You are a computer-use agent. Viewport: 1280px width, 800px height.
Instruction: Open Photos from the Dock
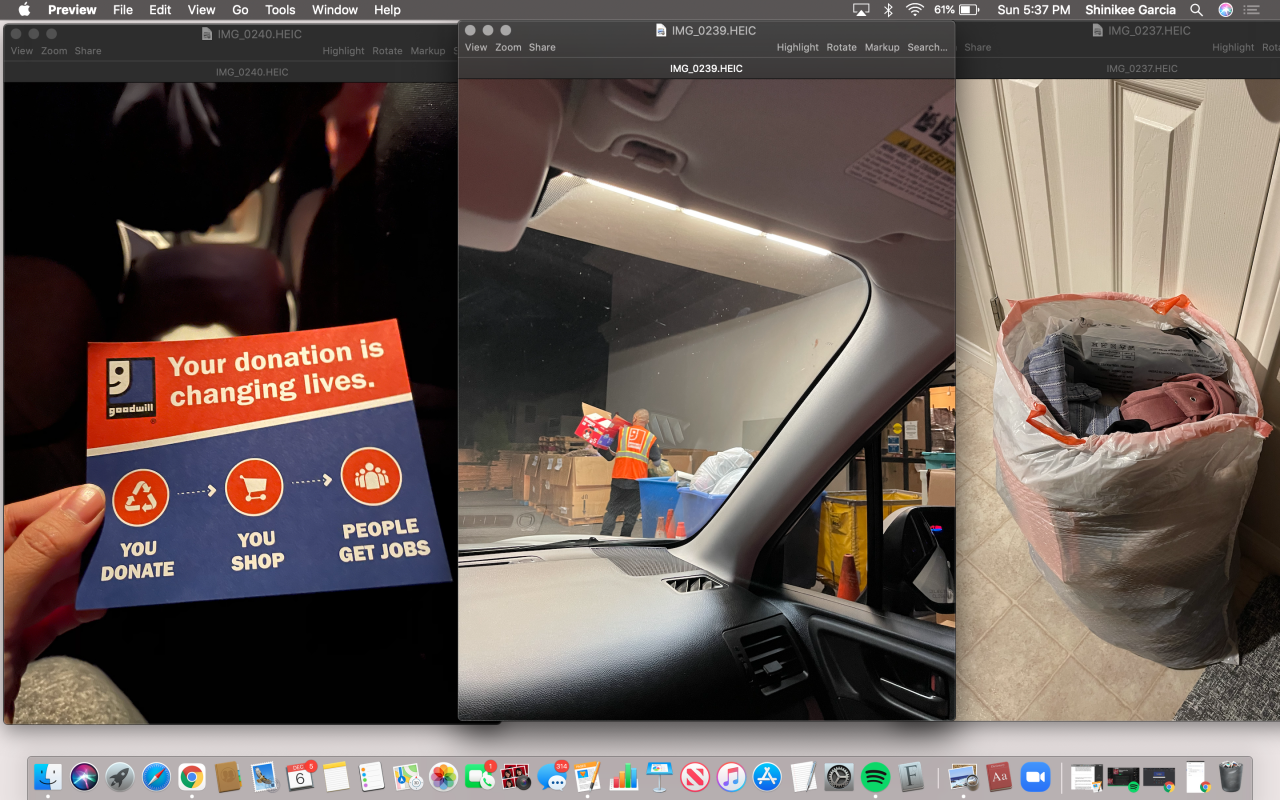(x=443, y=776)
